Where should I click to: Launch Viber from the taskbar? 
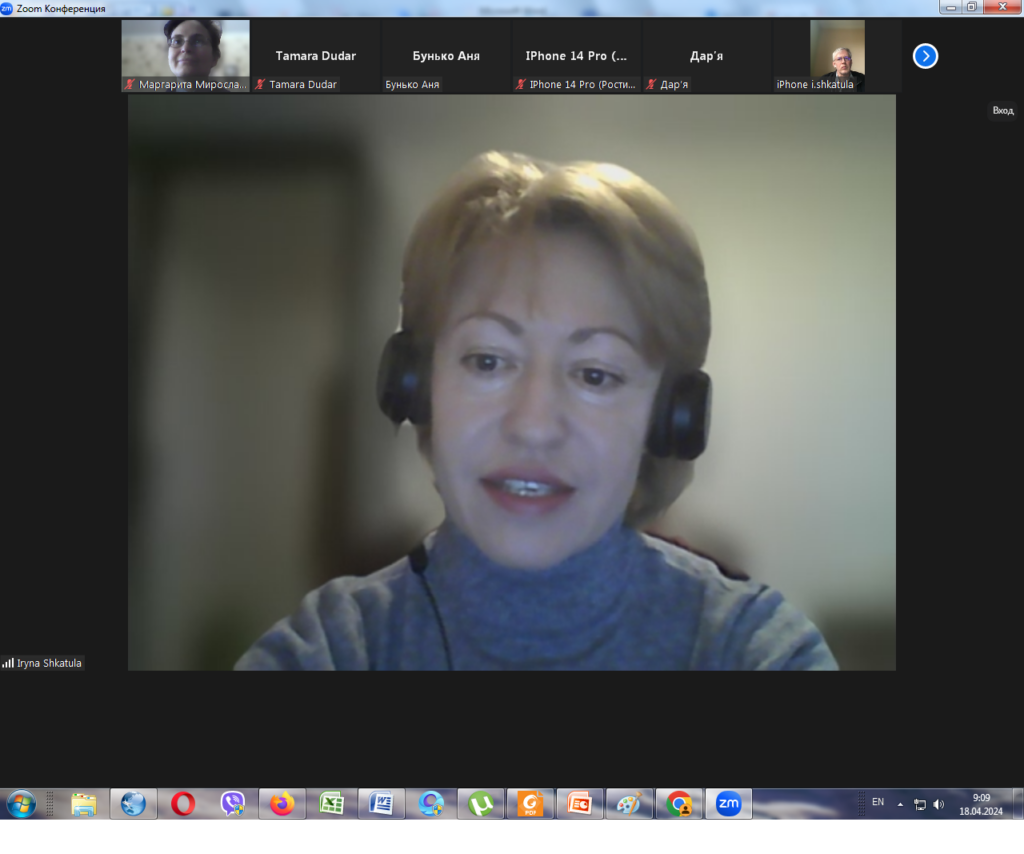point(233,804)
